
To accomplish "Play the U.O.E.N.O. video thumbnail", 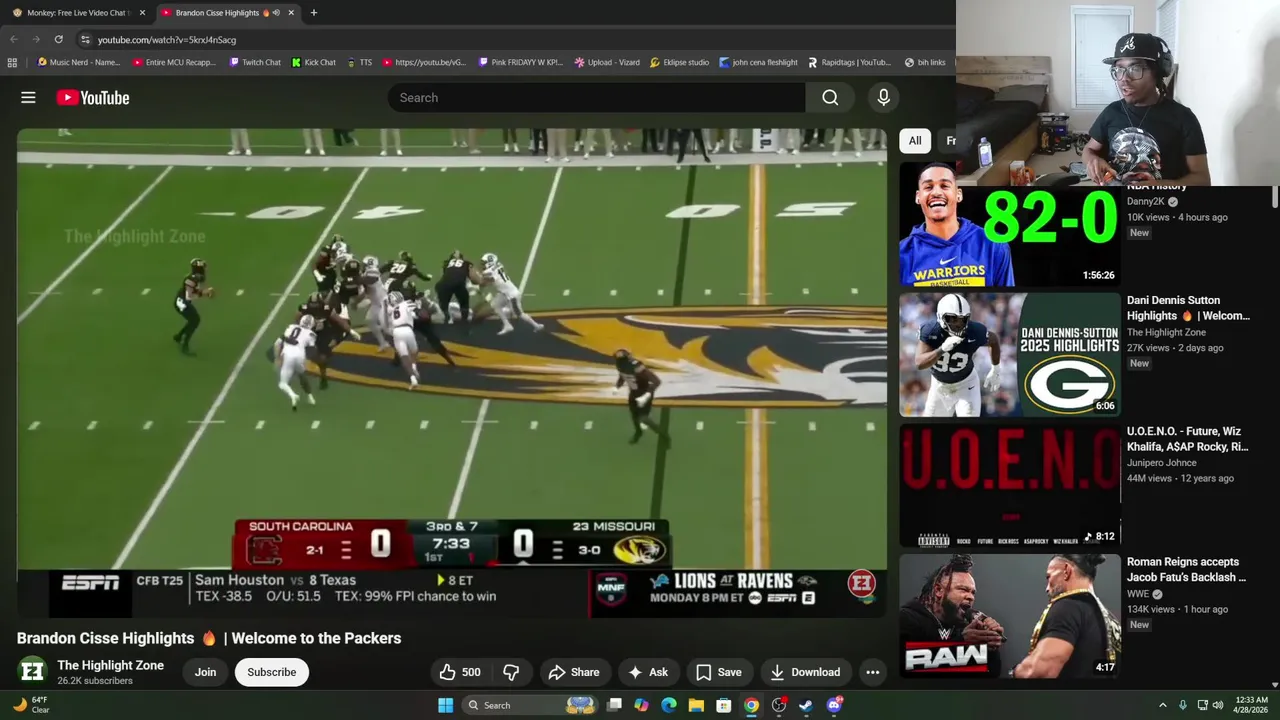I will coord(1010,485).
